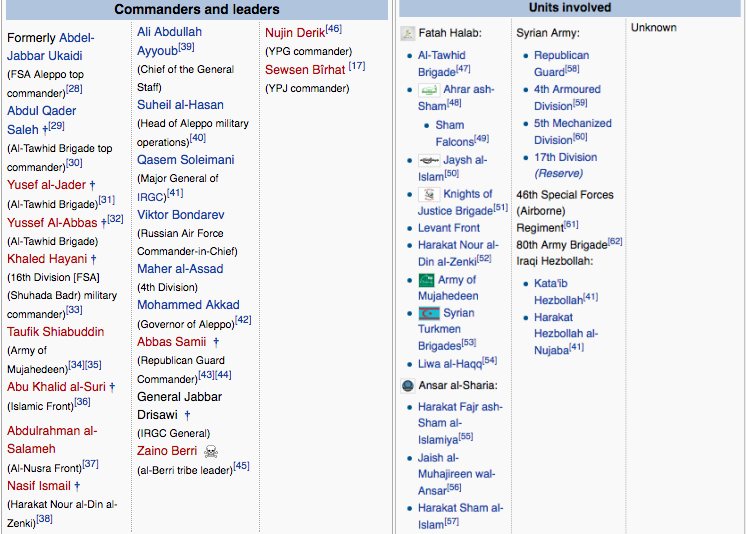Image resolution: width=747 pixels, height=534 pixels.
Task: Open the 4th Armoured Division link
Action: [567, 98]
